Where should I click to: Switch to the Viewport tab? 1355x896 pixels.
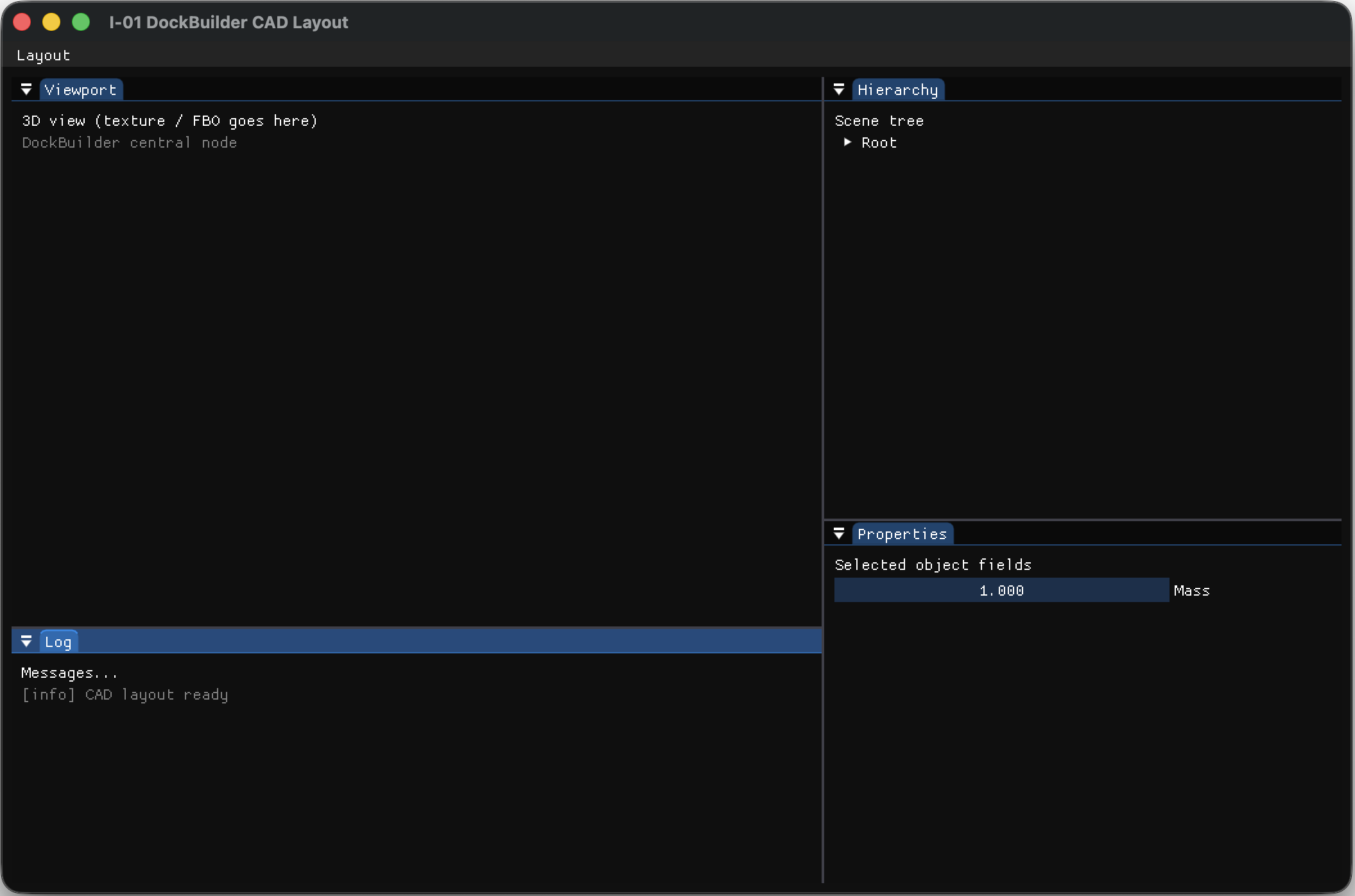(x=81, y=90)
